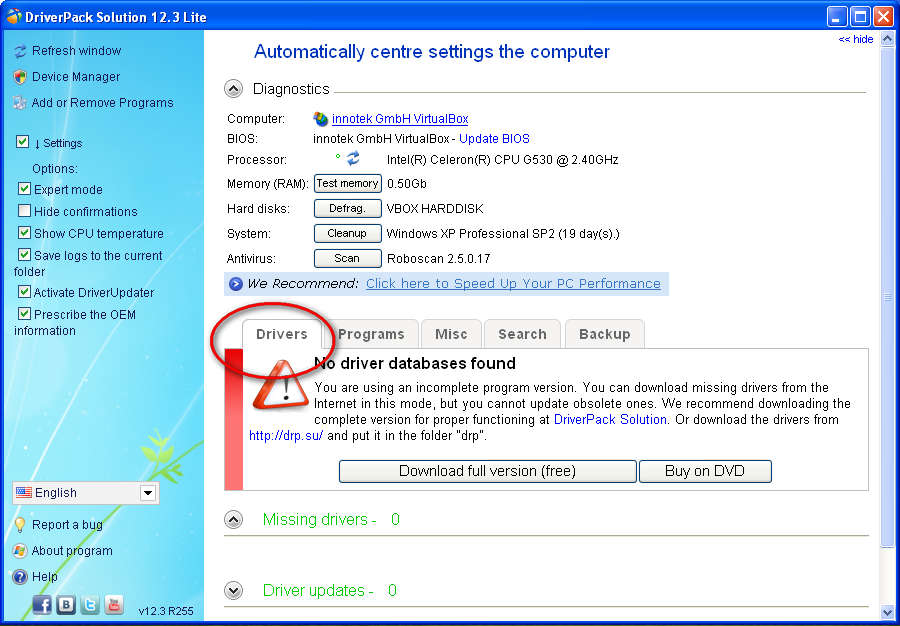Open the Backup tab
The image size is (900, 626).
coord(604,334)
